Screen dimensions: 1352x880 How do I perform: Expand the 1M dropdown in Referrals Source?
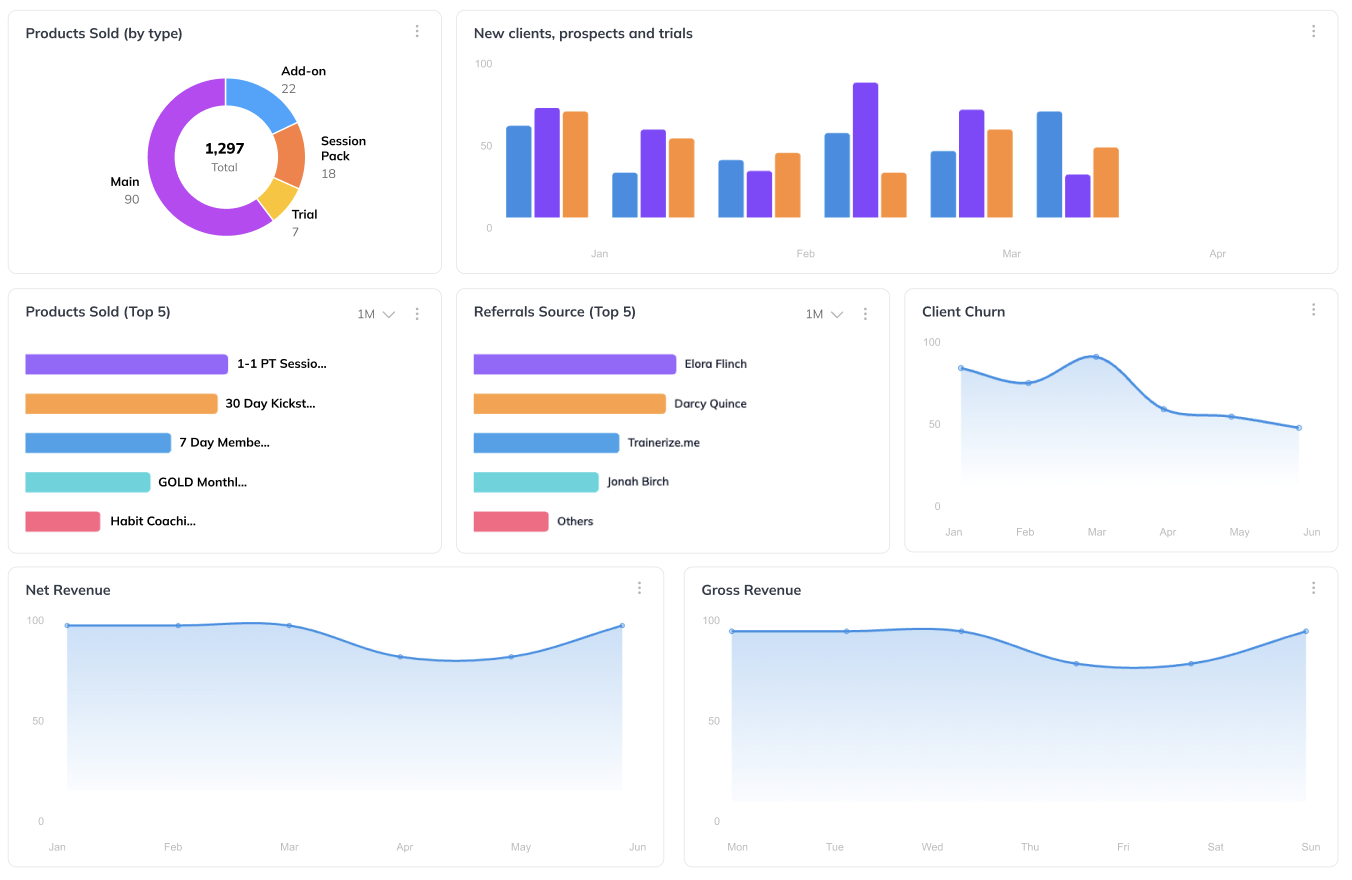pos(824,314)
